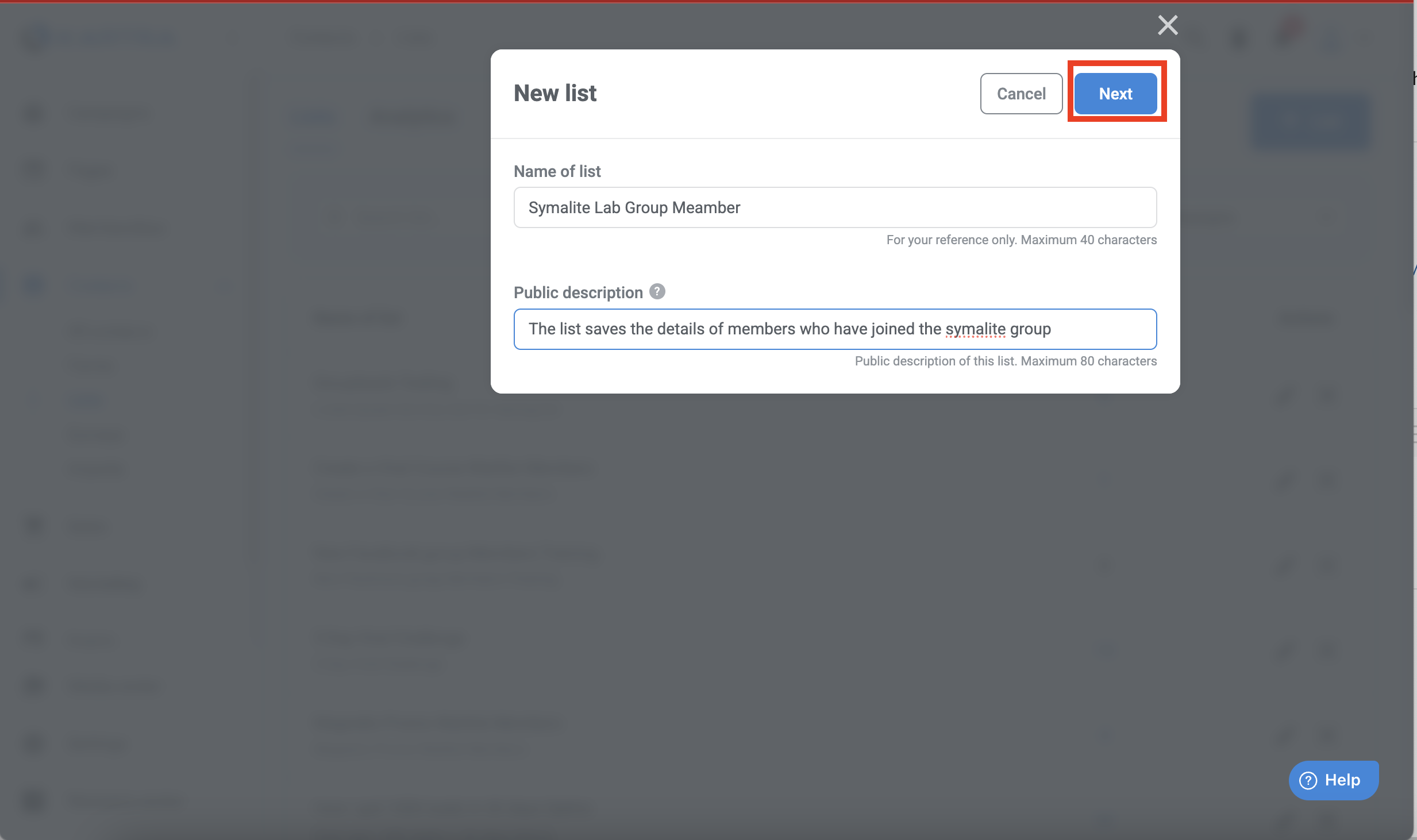Screen dimensions: 1417x840
Task: Open the Help chat widget
Action: tap(1333, 780)
